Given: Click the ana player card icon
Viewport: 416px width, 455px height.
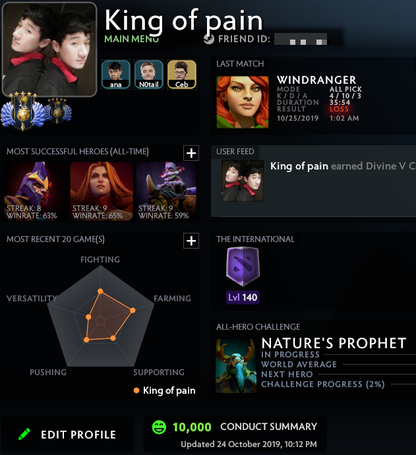Looking at the screenshot, I should [x=116, y=75].
